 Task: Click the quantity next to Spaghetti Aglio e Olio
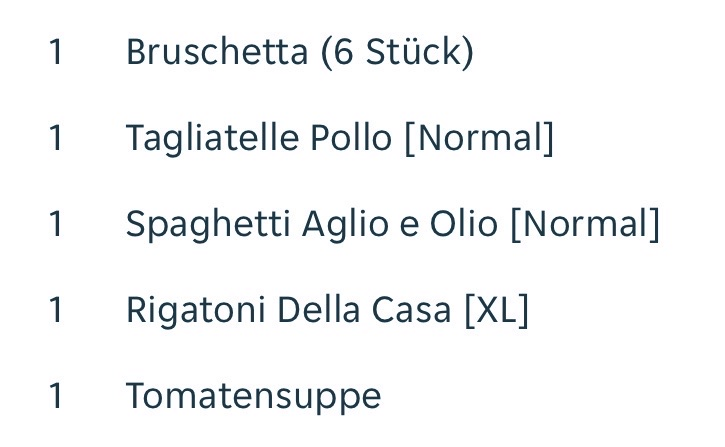(55, 224)
